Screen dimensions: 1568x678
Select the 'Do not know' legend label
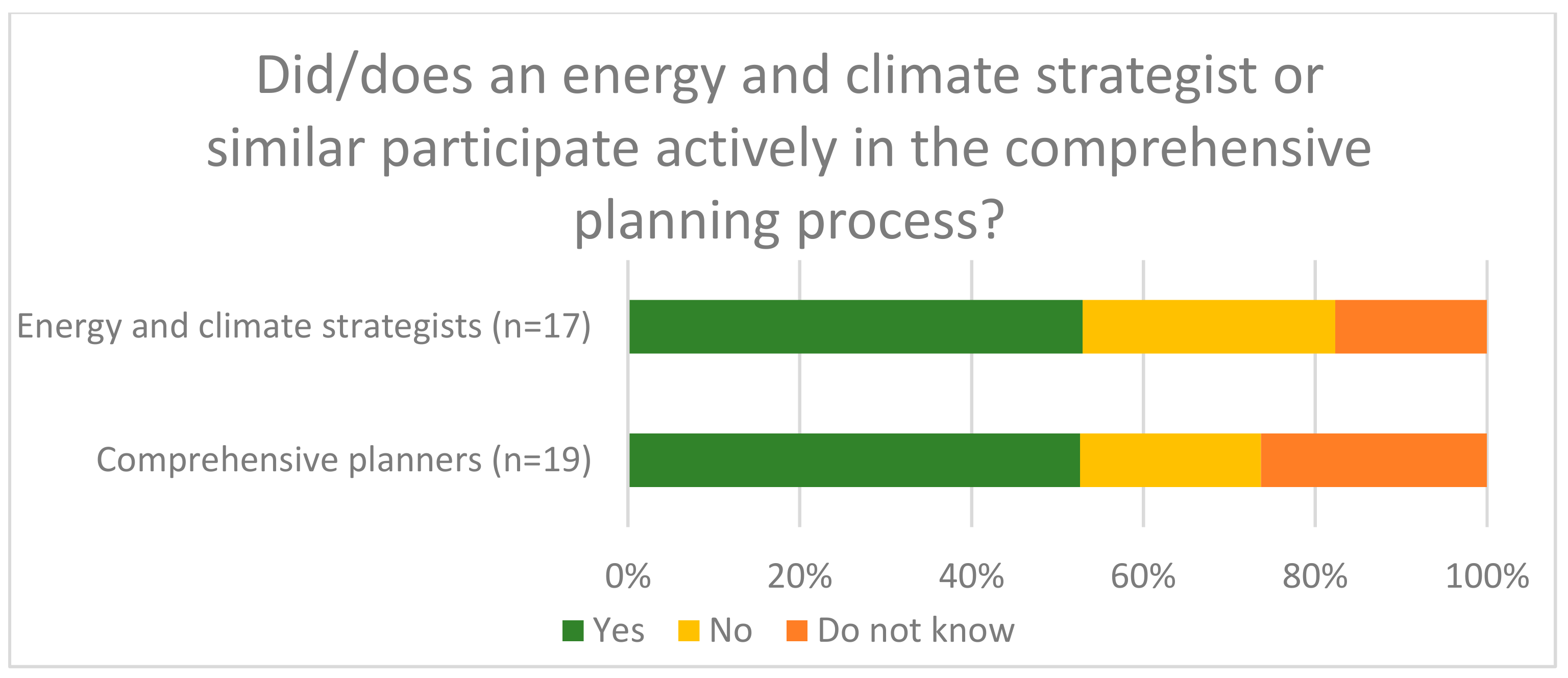(x=916, y=631)
